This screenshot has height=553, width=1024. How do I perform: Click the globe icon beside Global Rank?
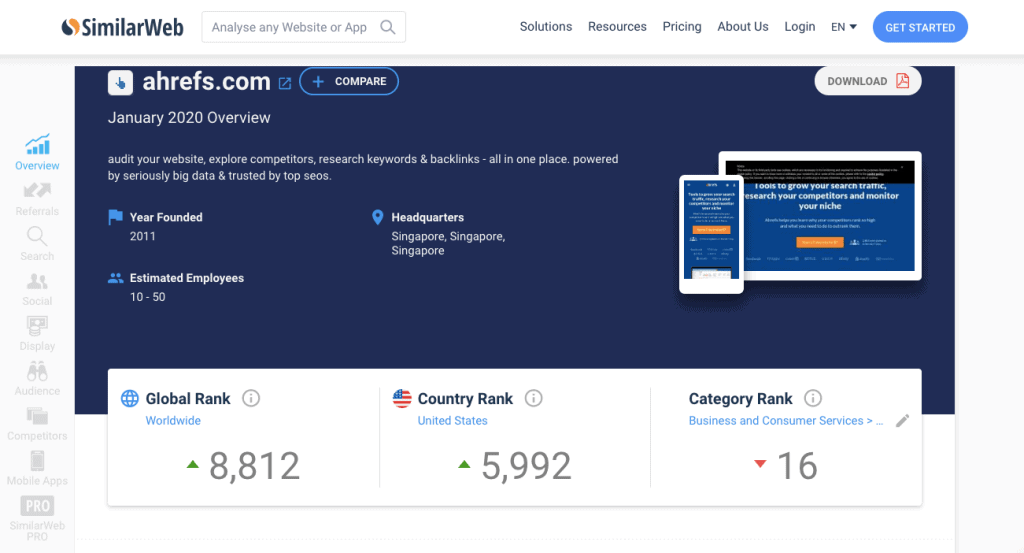pos(130,398)
